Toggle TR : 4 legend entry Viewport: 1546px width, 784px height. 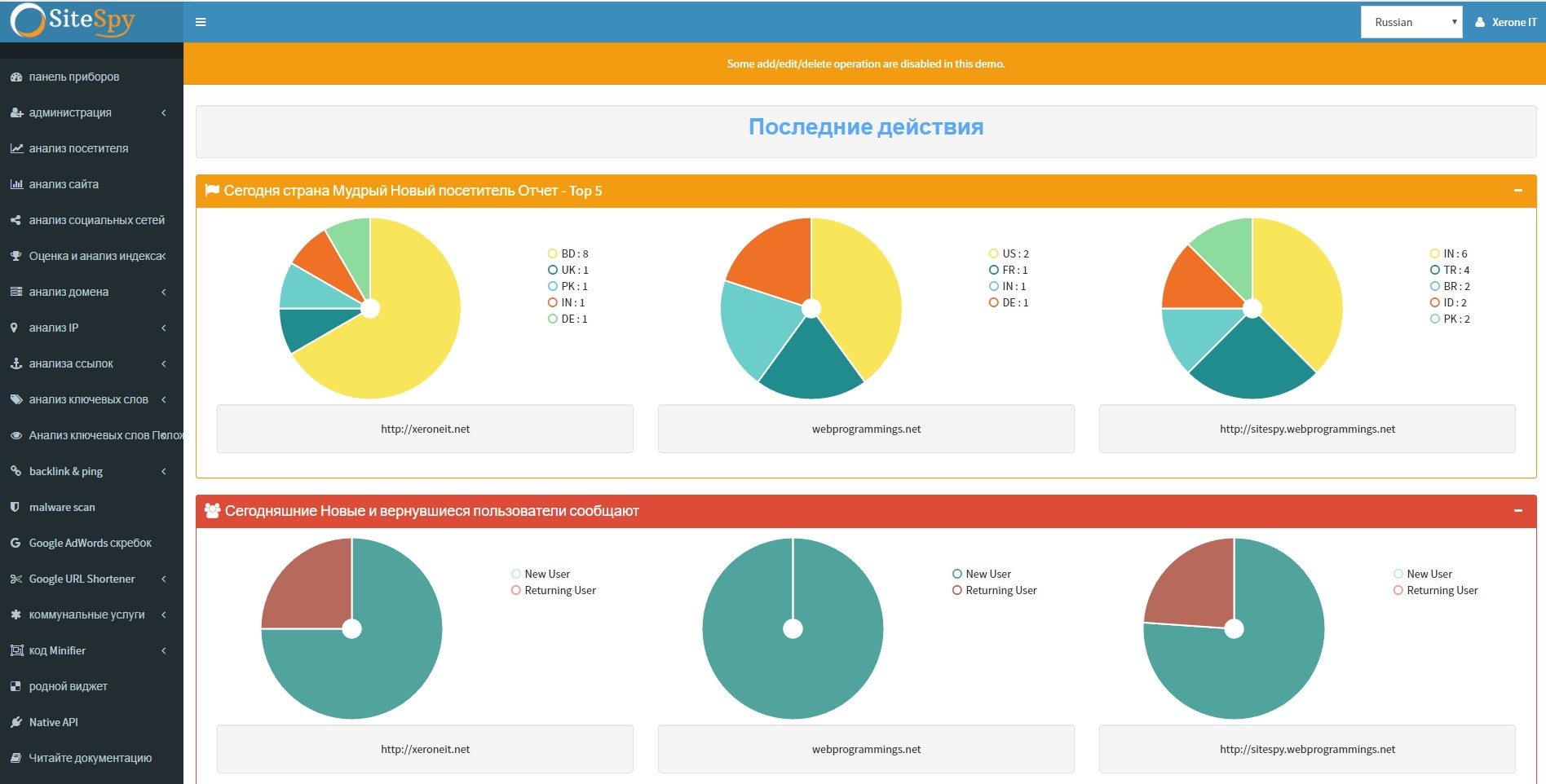click(x=1450, y=270)
